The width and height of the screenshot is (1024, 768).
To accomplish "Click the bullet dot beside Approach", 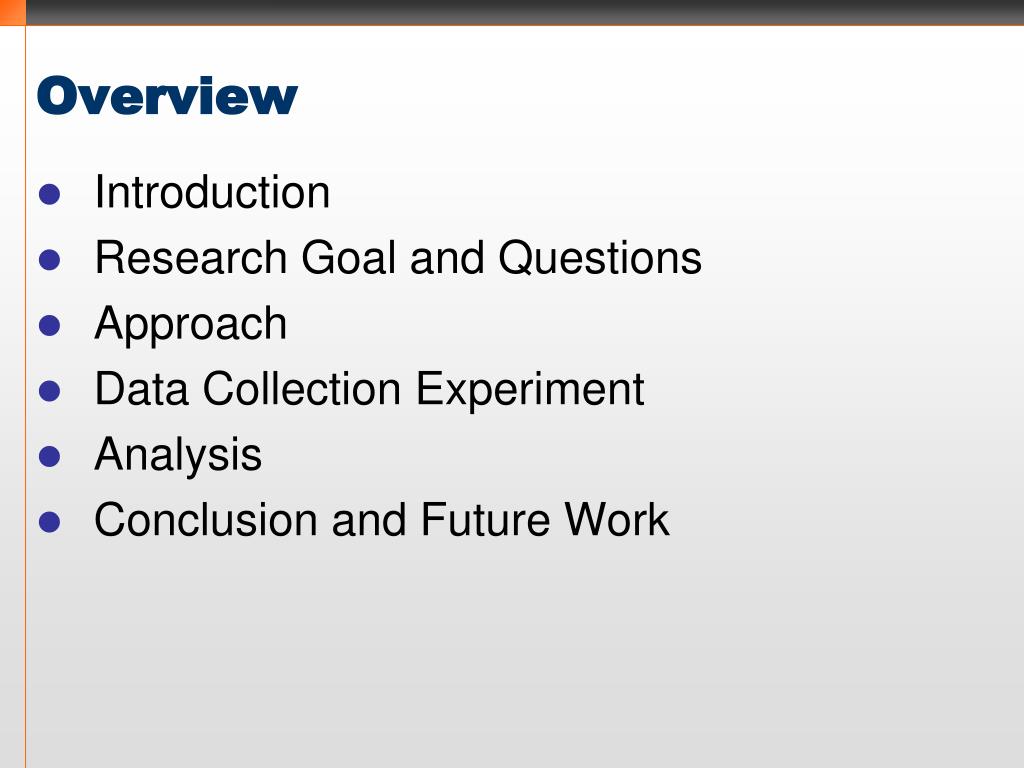I will (50, 325).
